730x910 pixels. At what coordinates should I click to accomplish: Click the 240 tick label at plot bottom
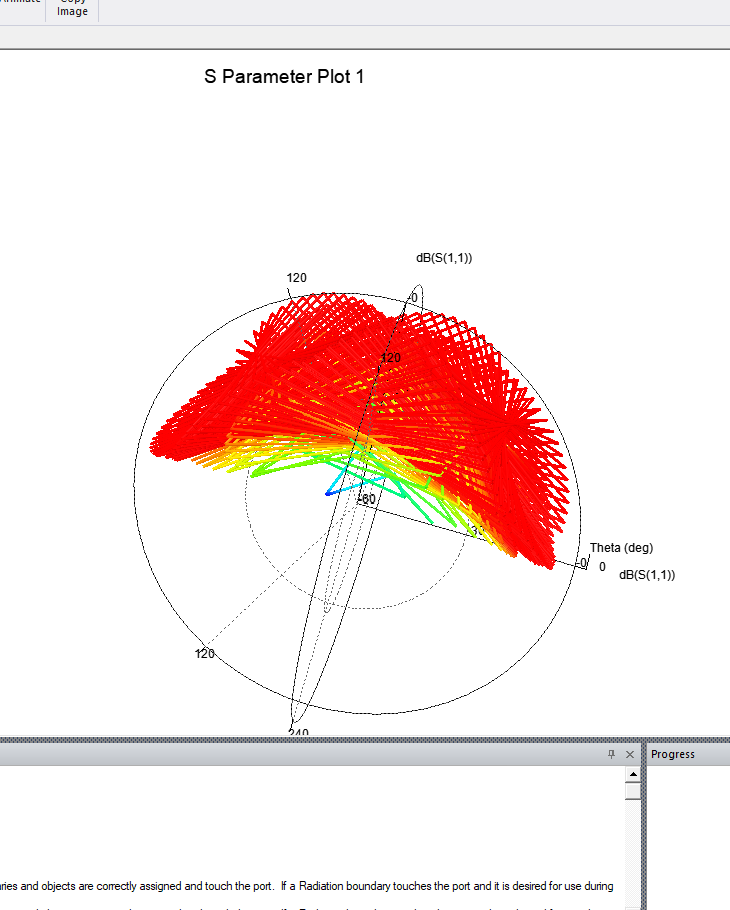(x=298, y=733)
